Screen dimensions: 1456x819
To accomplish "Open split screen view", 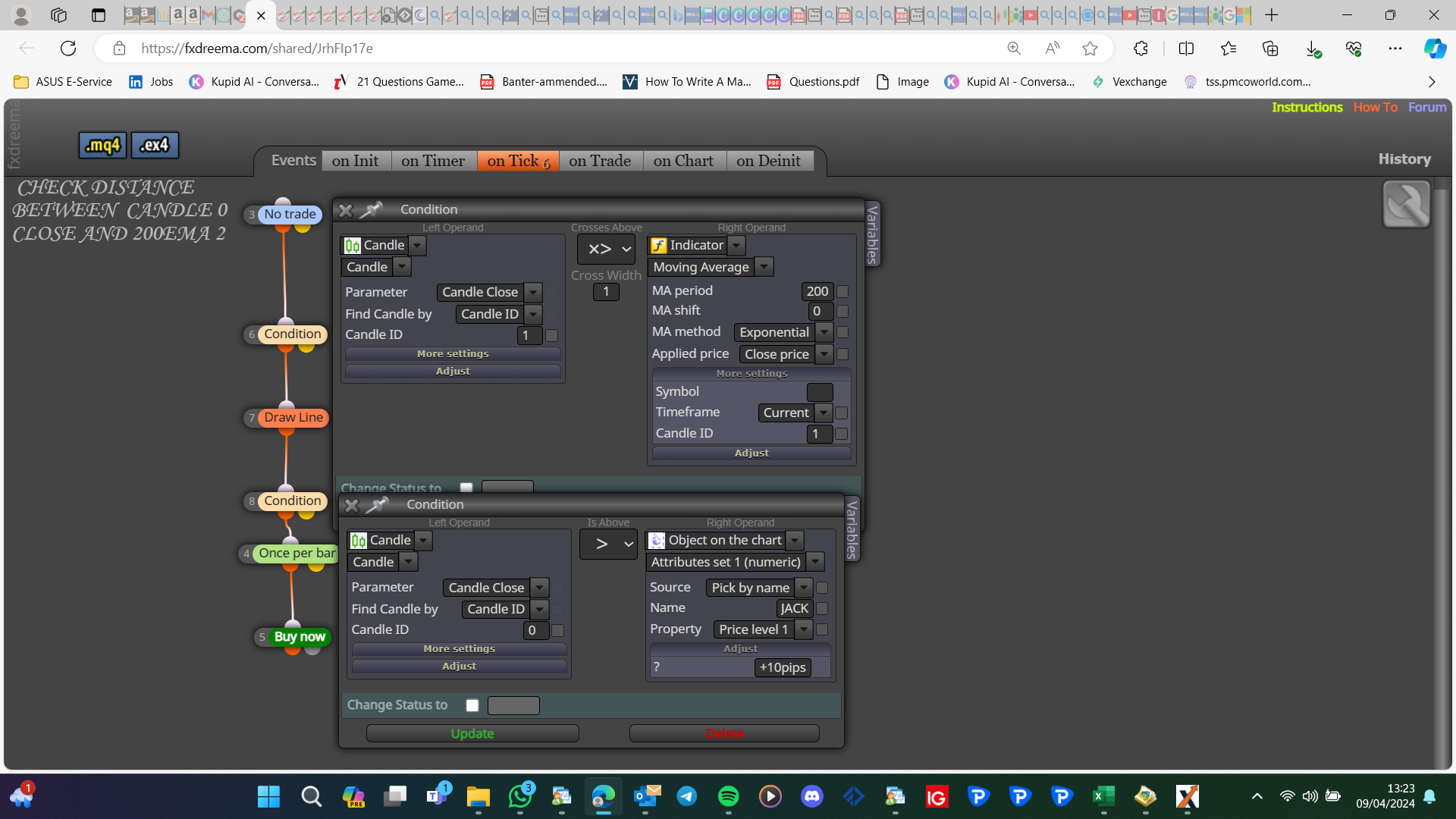I will click(x=1186, y=49).
